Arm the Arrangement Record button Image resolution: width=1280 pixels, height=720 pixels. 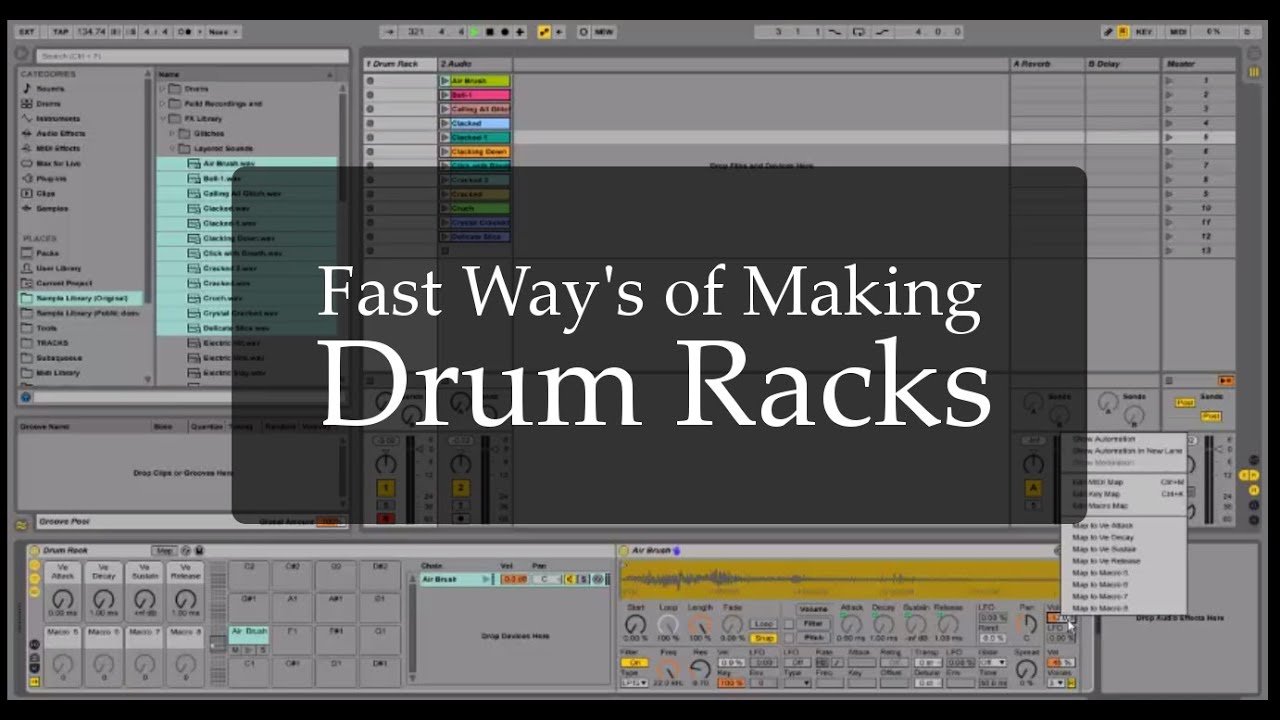click(504, 32)
